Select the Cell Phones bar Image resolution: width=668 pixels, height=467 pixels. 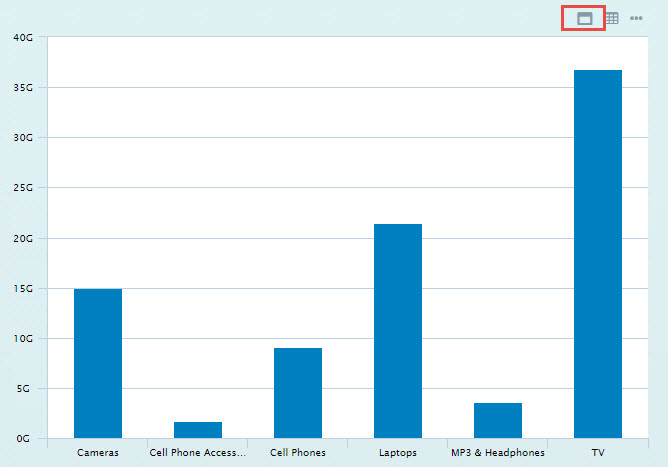[298, 392]
